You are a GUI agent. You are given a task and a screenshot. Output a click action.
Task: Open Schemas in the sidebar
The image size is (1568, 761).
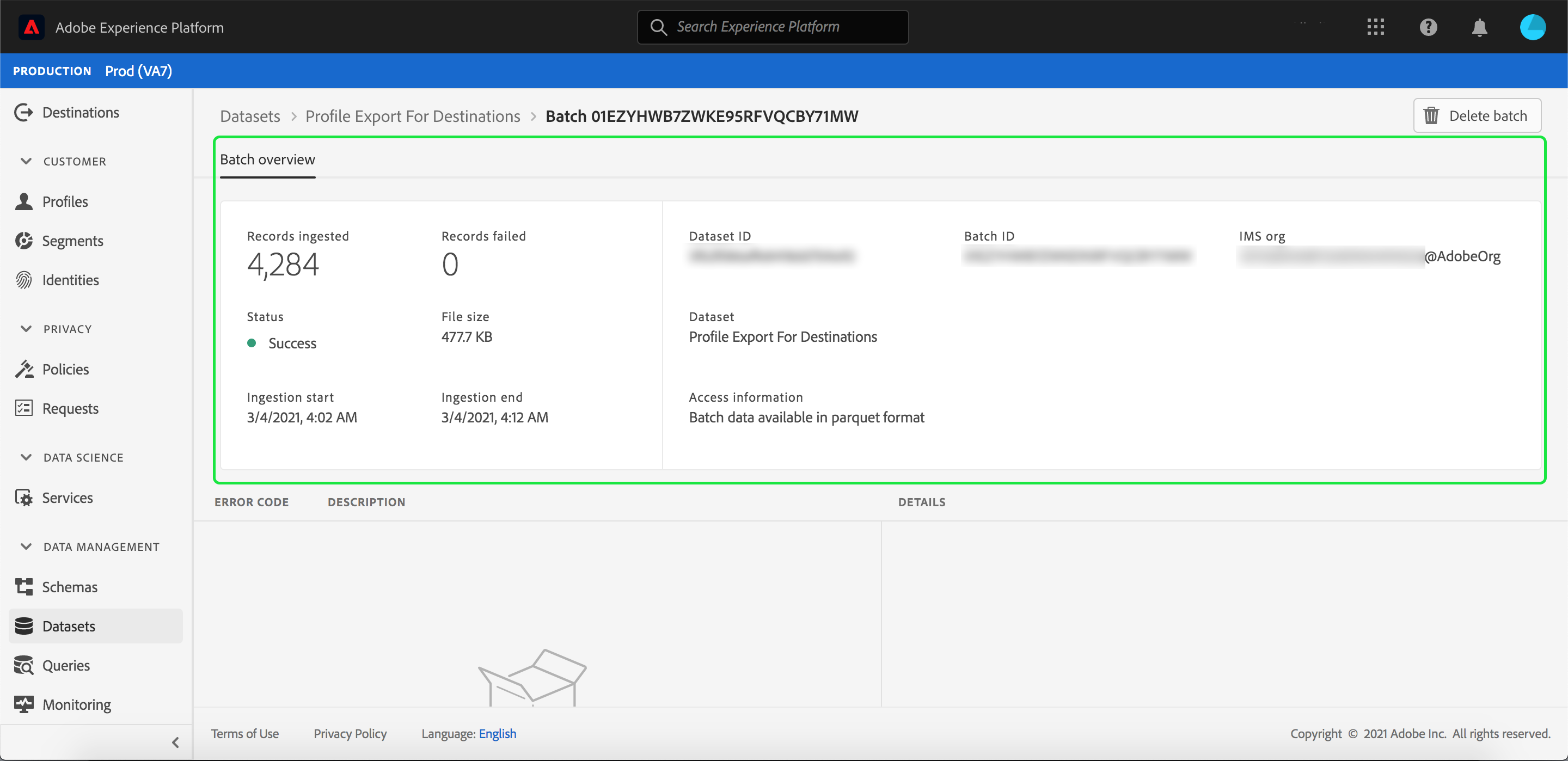click(x=69, y=587)
